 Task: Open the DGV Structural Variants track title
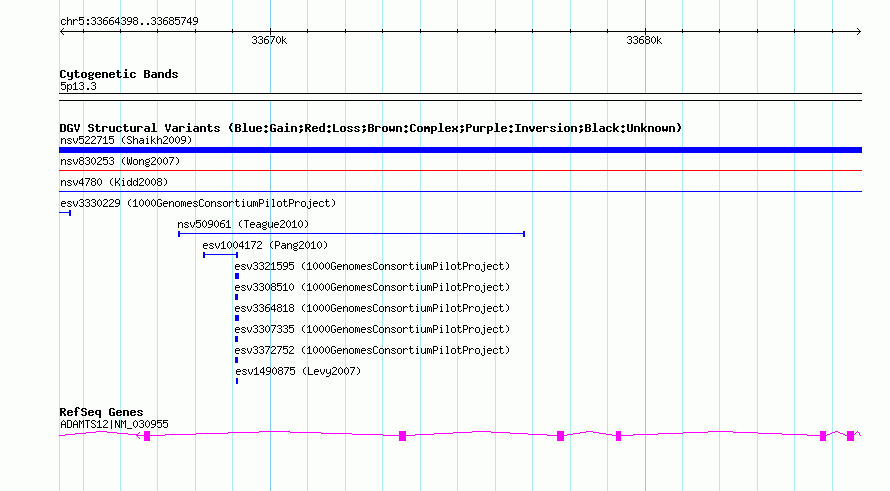(x=371, y=128)
